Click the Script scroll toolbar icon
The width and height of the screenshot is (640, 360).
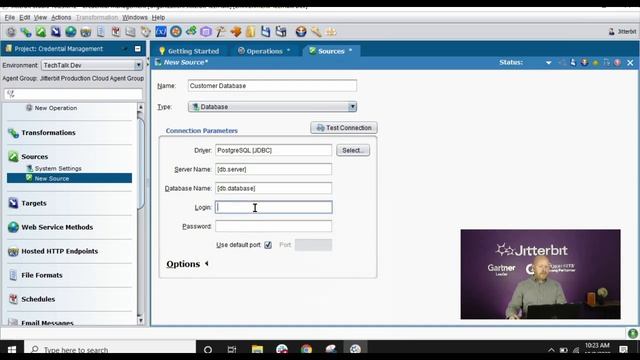click(x=146, y=31)
